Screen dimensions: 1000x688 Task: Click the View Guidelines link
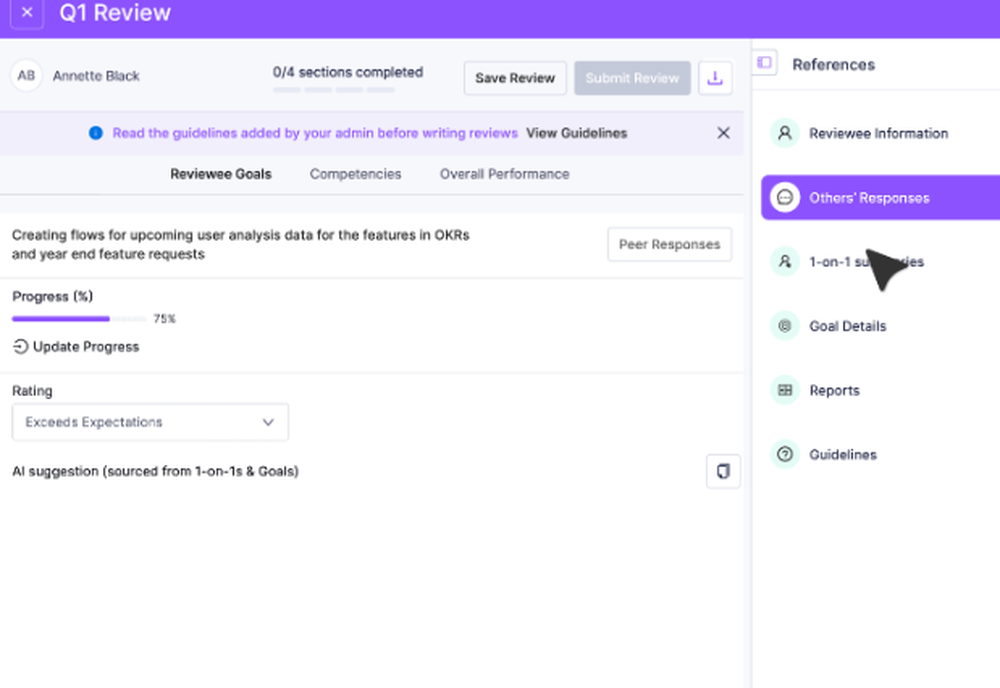[576, 133]
